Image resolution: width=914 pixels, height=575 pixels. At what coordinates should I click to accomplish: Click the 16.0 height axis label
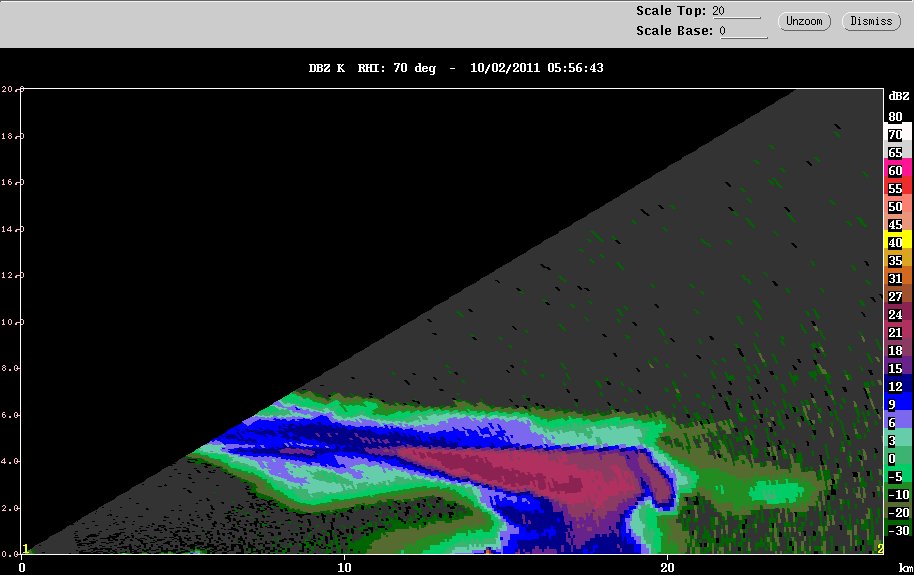(x=12, y=182)
